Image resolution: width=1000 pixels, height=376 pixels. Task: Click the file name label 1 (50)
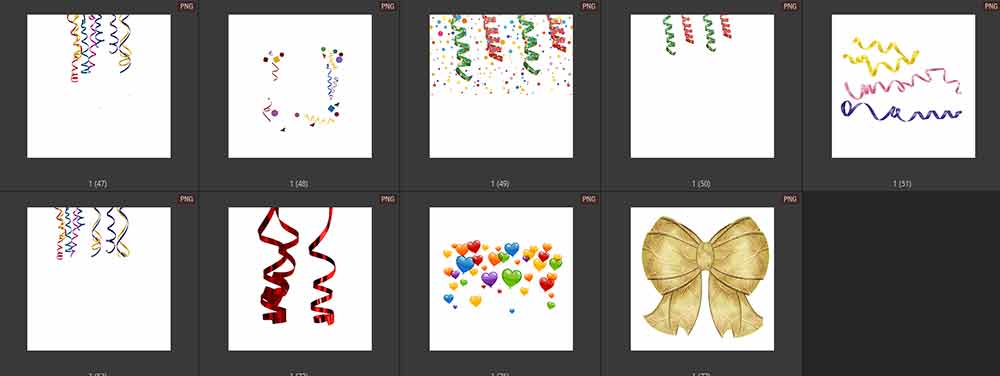[x=702, y=184]
